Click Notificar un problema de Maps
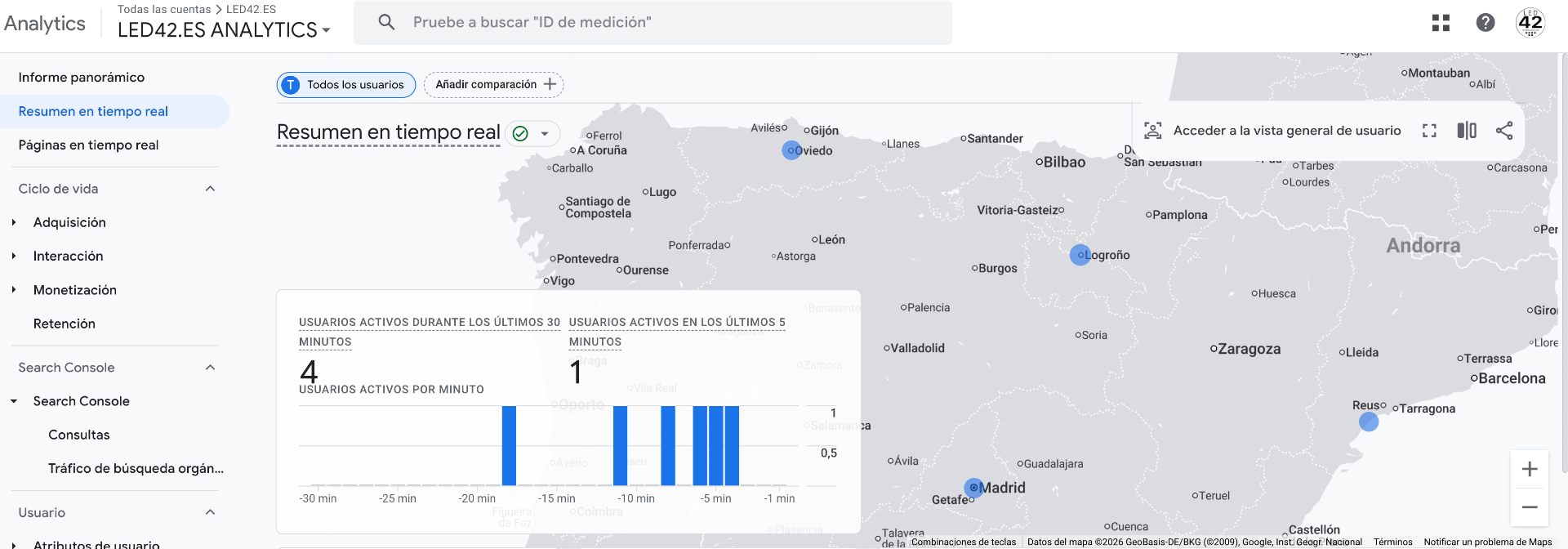Screen dimensions: 1568x549 pos(1488,542)
